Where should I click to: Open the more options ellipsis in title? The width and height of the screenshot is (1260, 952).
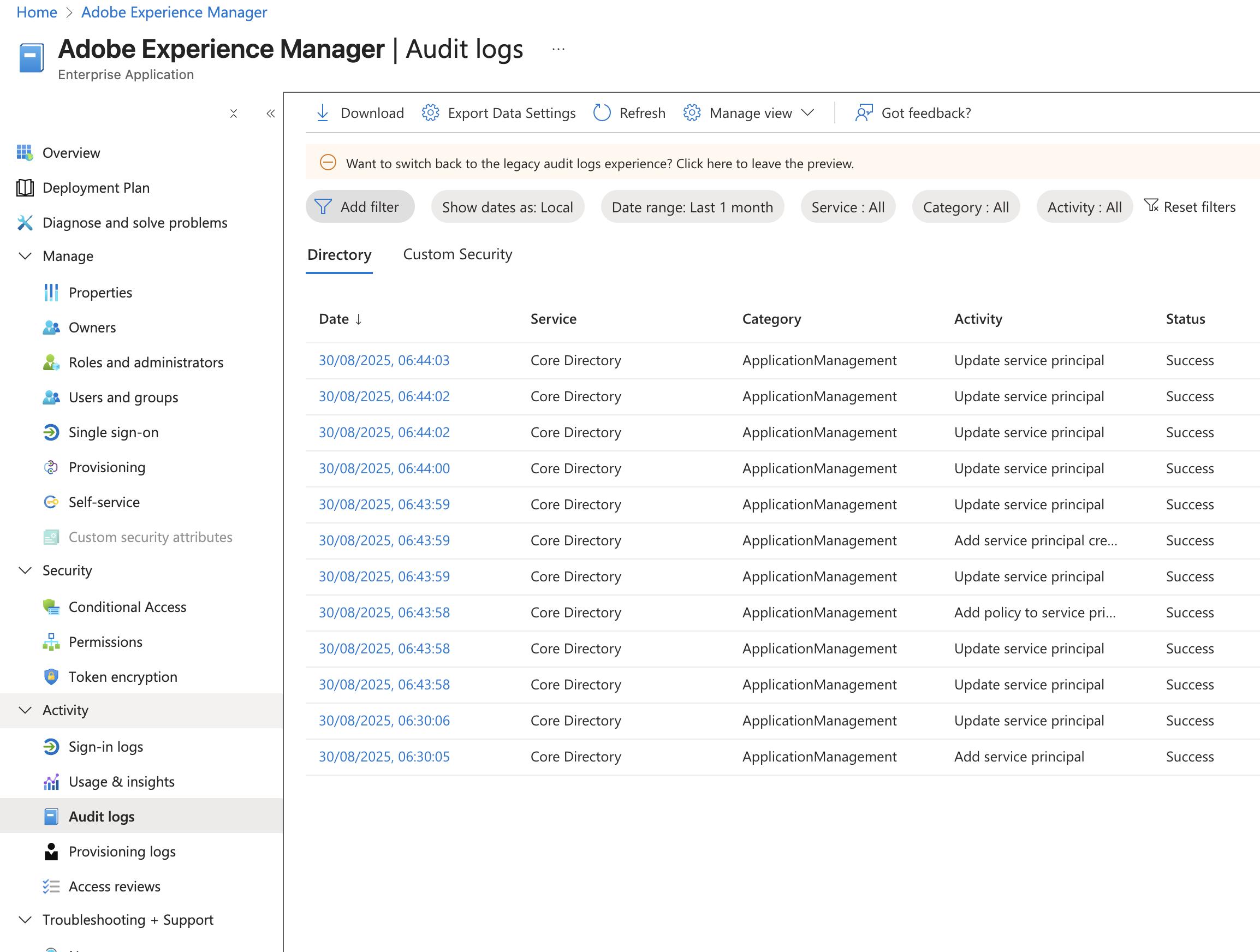558,49
